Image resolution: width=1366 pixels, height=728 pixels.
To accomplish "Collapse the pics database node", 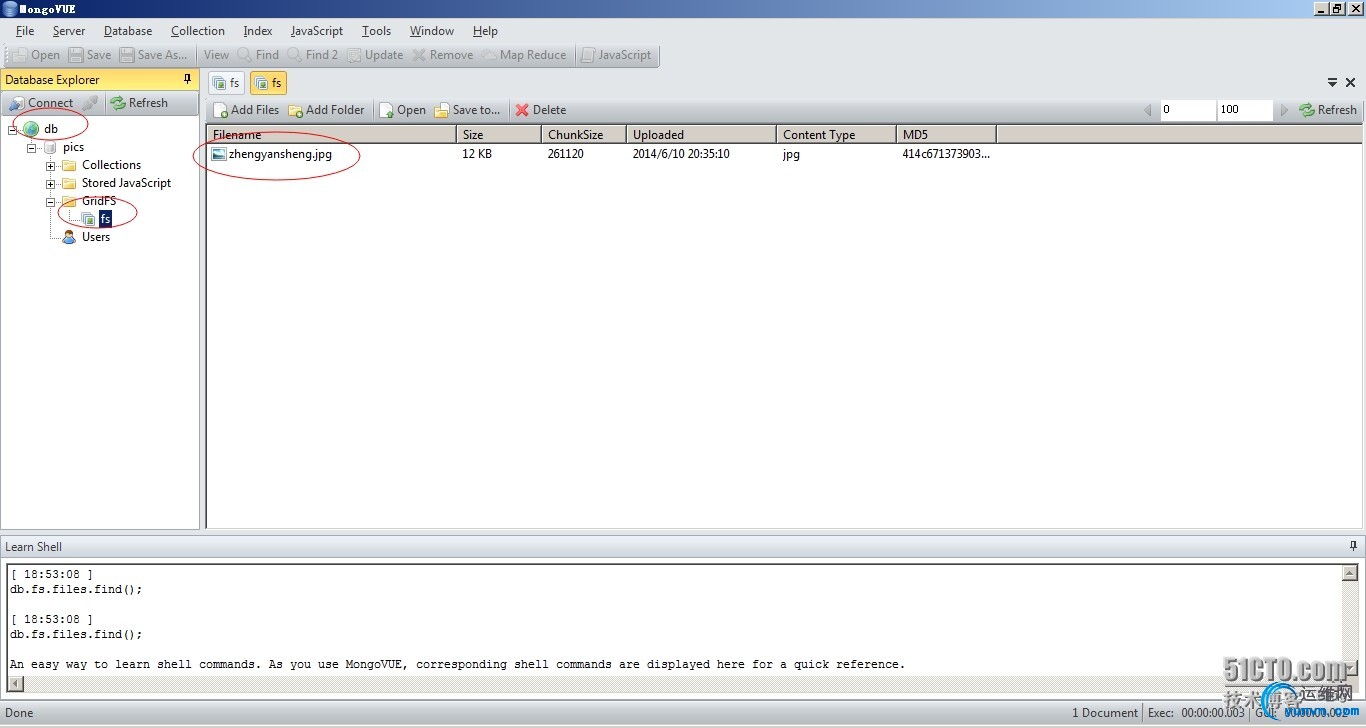I will tap(32, 147).
